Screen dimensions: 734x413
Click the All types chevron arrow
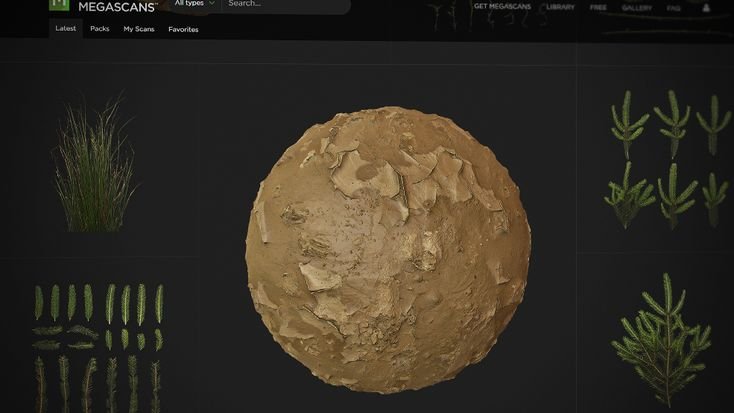(x=212, y=4)
